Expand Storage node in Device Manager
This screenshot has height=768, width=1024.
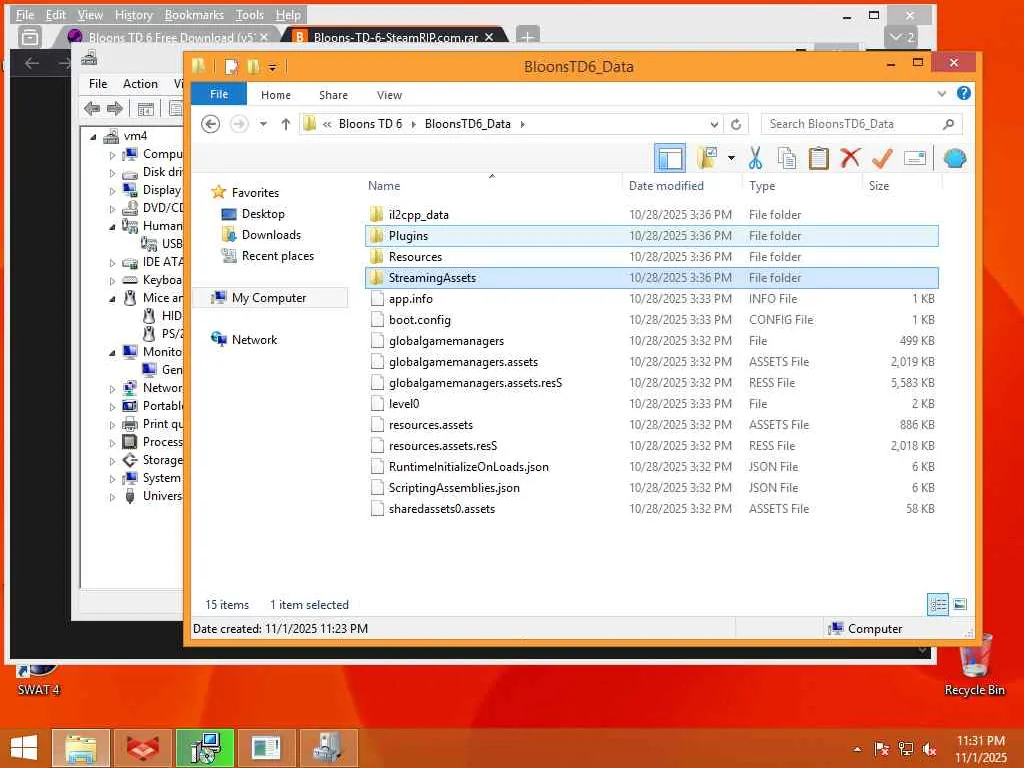point(112,461)
